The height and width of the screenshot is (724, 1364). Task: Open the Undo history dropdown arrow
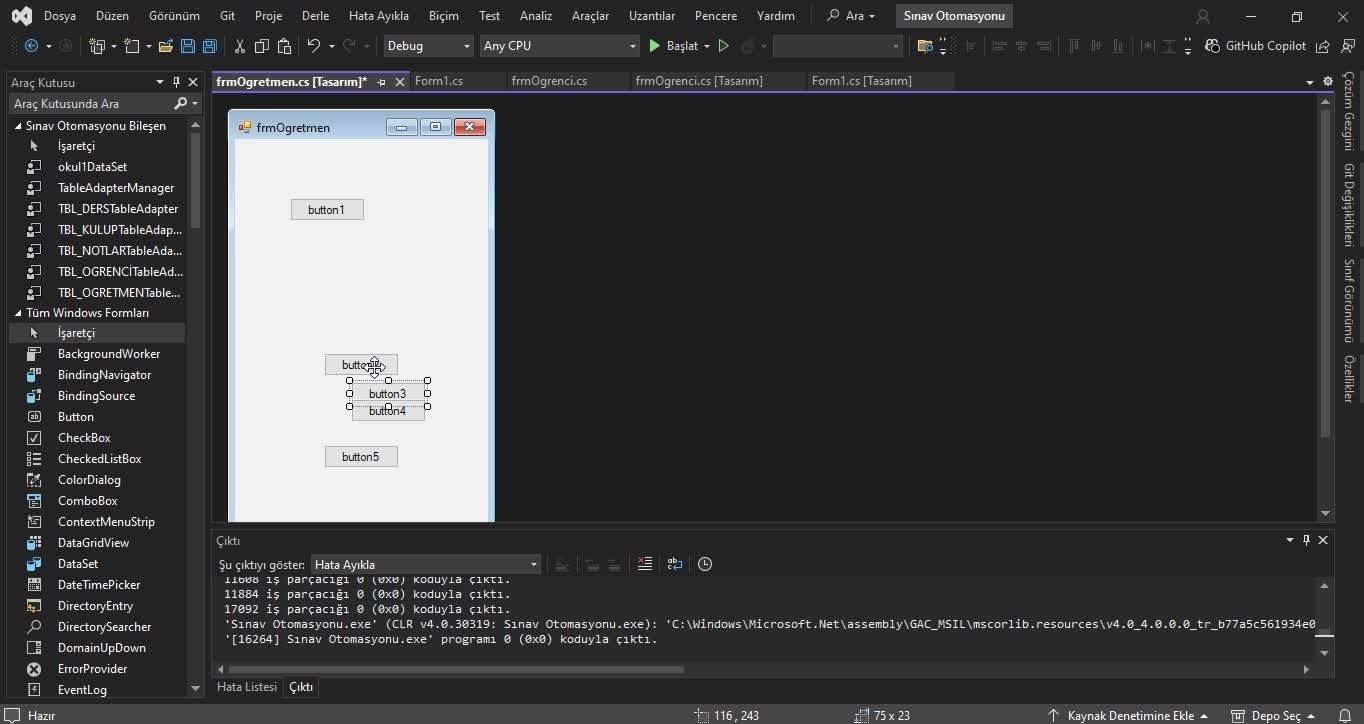[331, 46]
